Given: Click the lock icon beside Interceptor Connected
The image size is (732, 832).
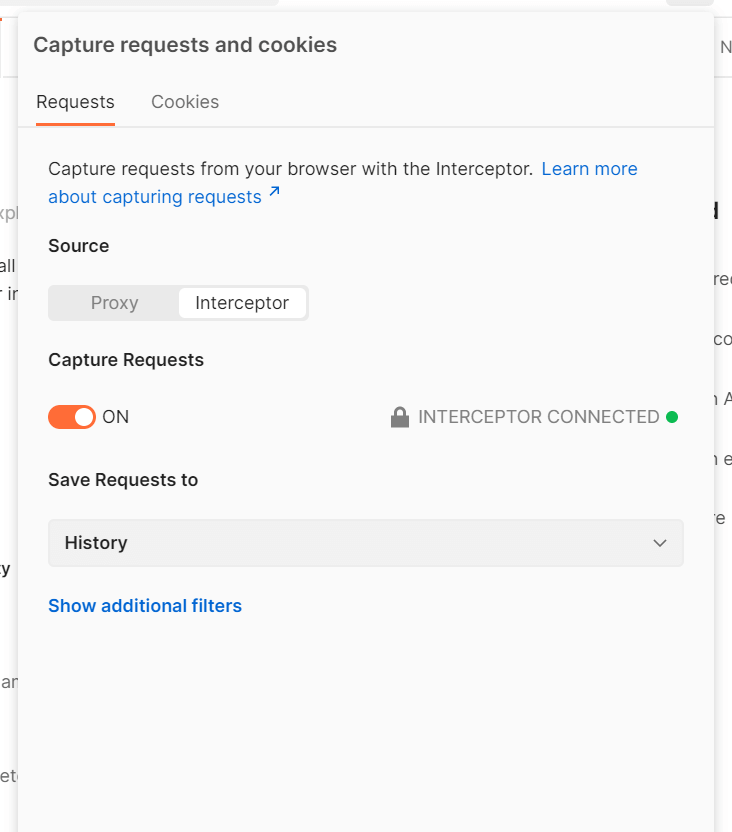Looking at the screenshot, I should pos(400,417).
